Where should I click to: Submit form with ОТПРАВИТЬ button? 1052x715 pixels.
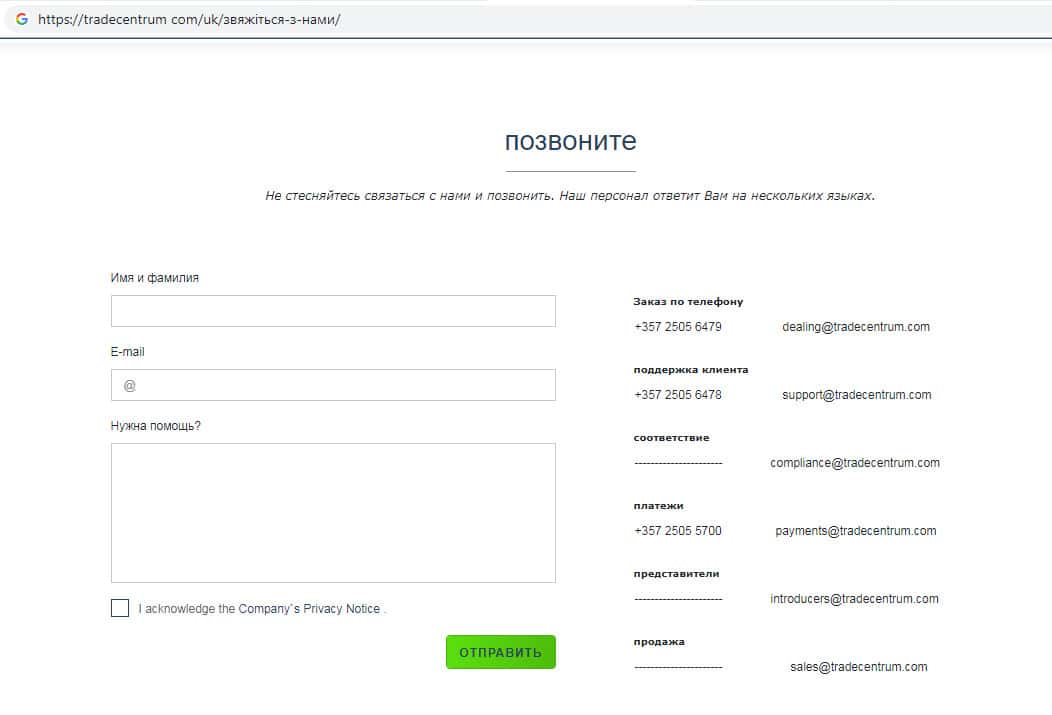[501, 652]
